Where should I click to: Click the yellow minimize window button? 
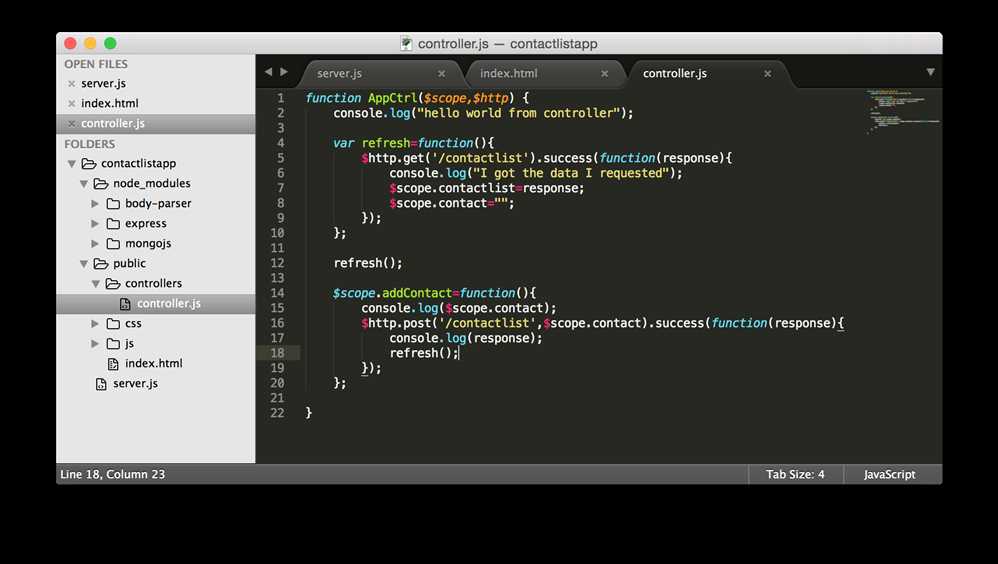90,43
